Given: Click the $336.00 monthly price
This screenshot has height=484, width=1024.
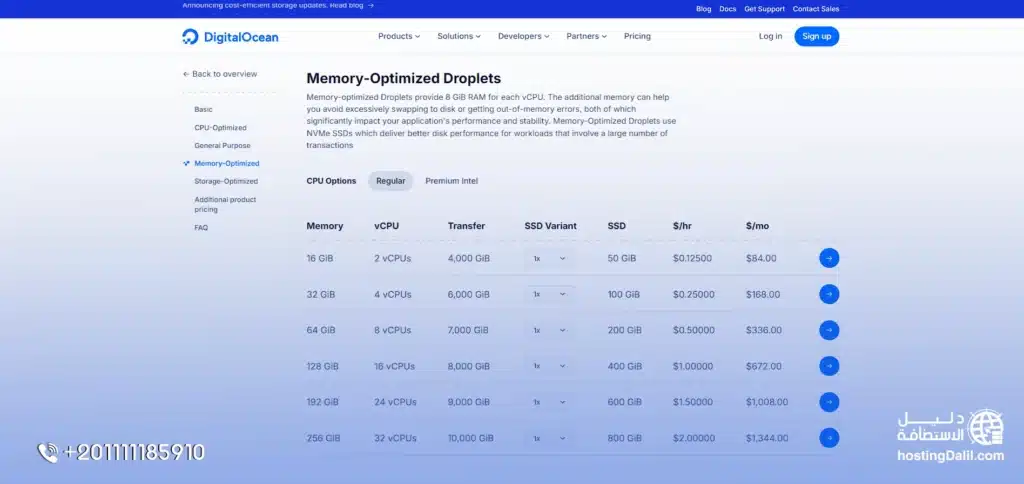Looking at the screenshot, I should coord(763,331).
